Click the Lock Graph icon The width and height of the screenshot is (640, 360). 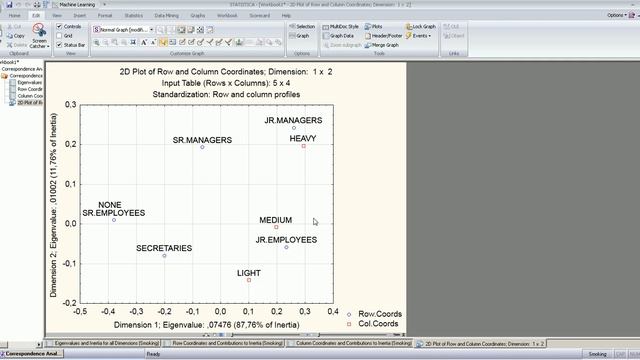(409, 27)
